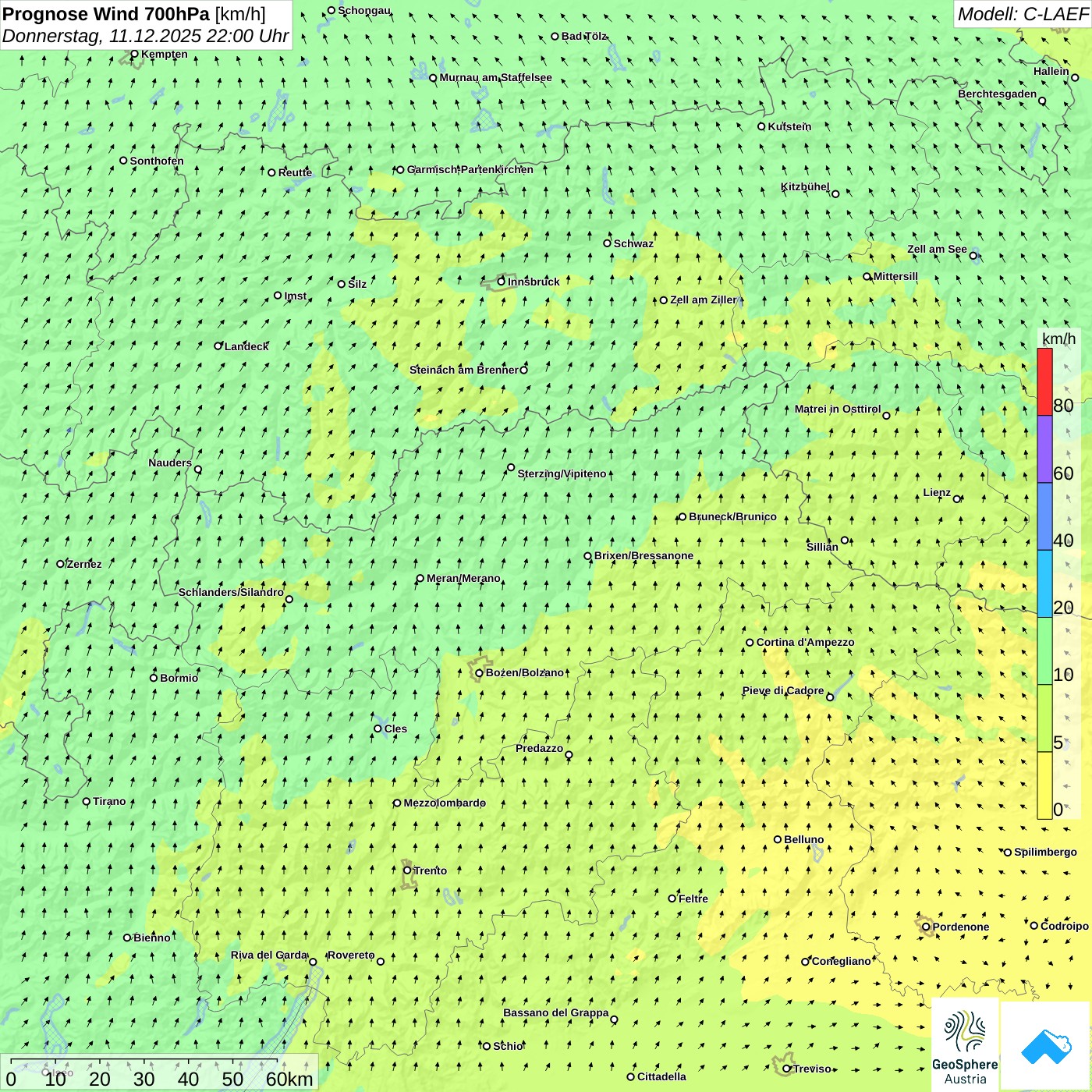
Task: Select the 'Murnau am Staffelsee' label
Action: [496, 77]
